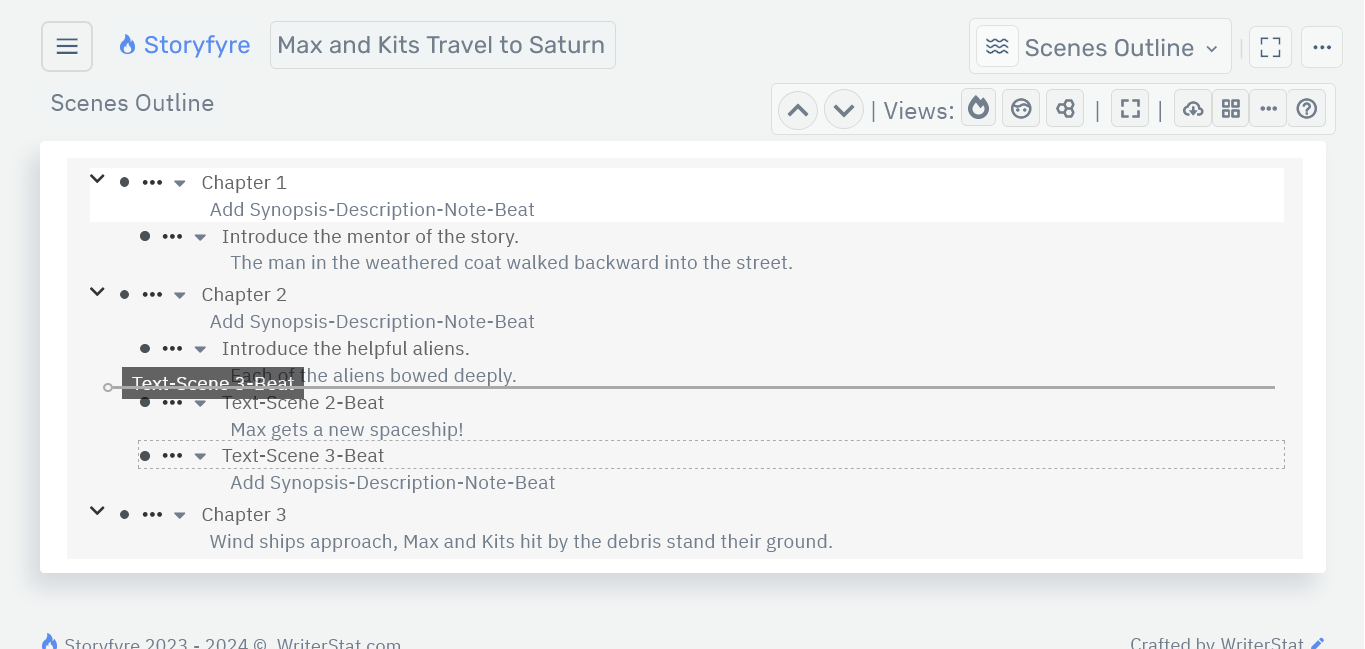Viewport: 1365px width, 649px height.
Task: Click the cloud download icon
Action: pyautogui.click(x=1193, y=109)
